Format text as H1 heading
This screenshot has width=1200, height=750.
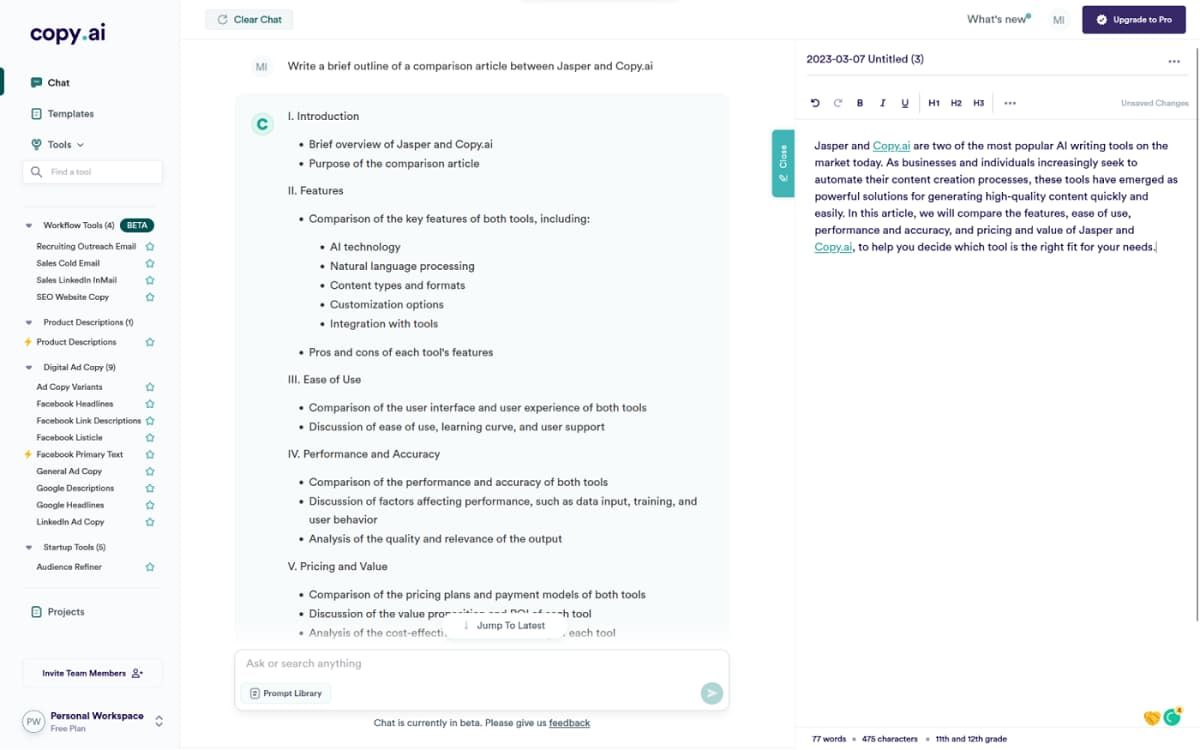point(933,102)
